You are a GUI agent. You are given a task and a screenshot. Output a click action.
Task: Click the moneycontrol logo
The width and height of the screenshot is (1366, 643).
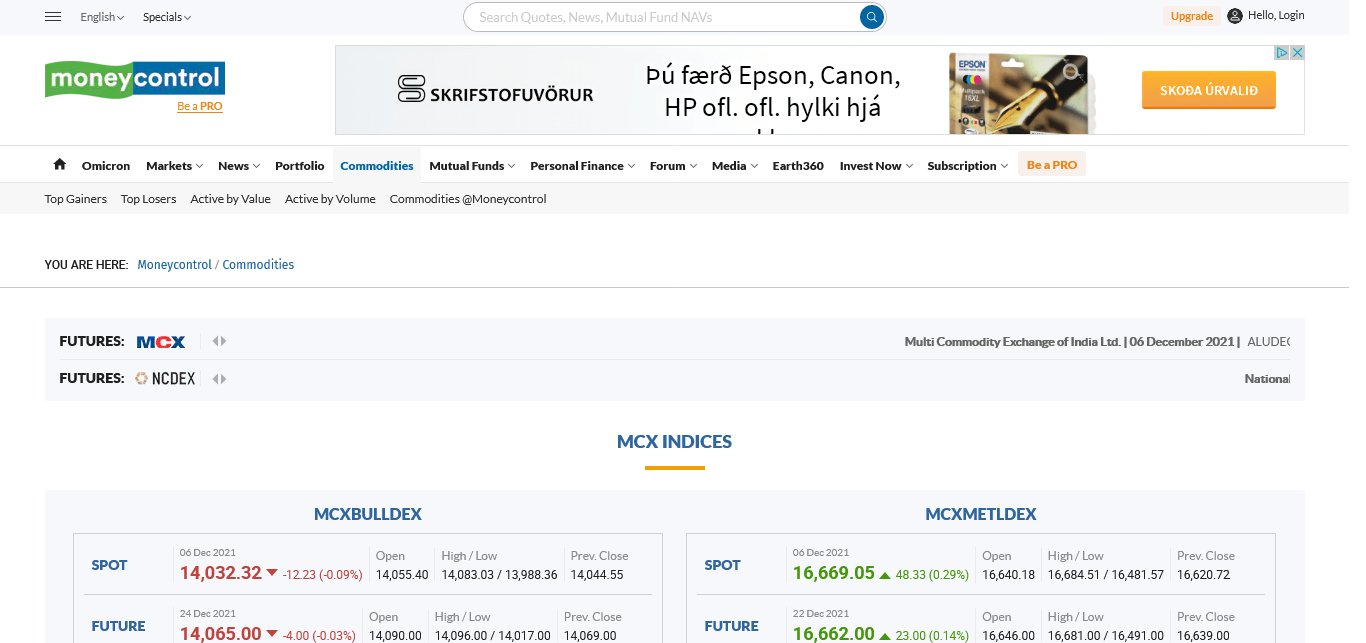pos(134,78)
